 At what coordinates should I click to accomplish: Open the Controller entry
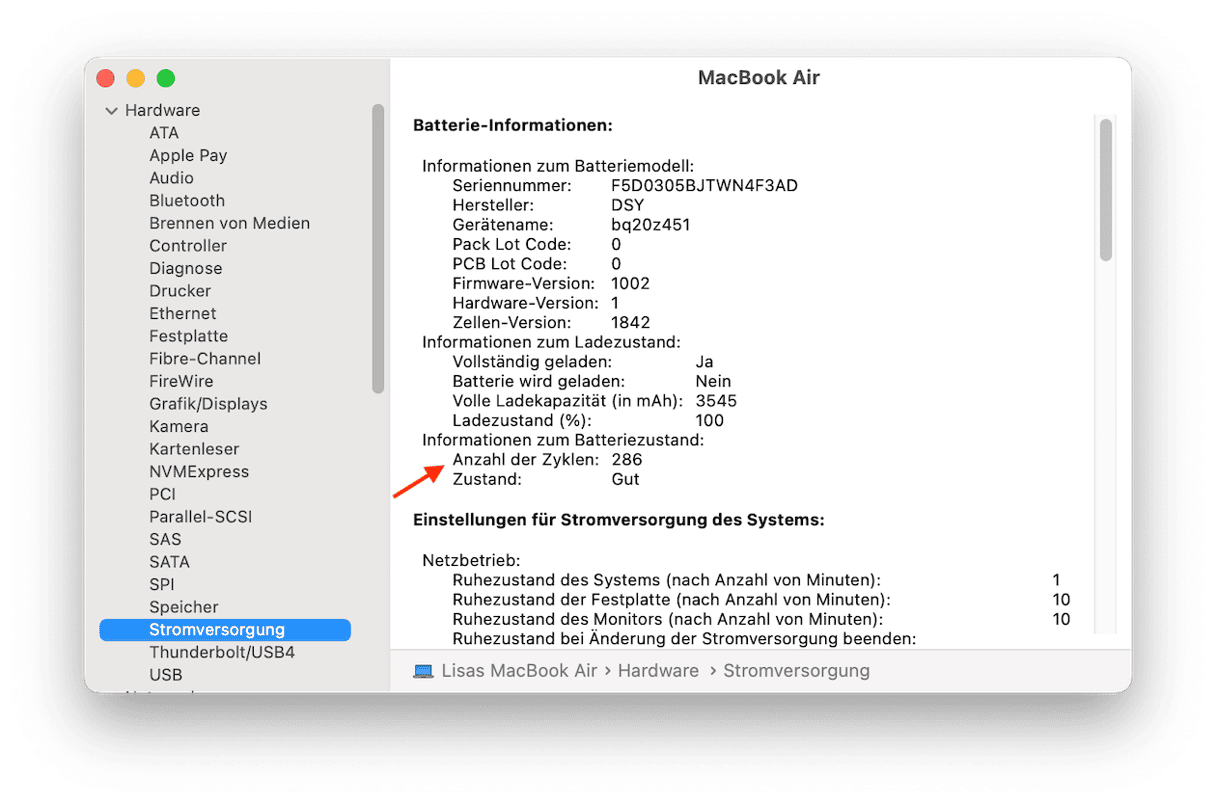tap(188, 246)
